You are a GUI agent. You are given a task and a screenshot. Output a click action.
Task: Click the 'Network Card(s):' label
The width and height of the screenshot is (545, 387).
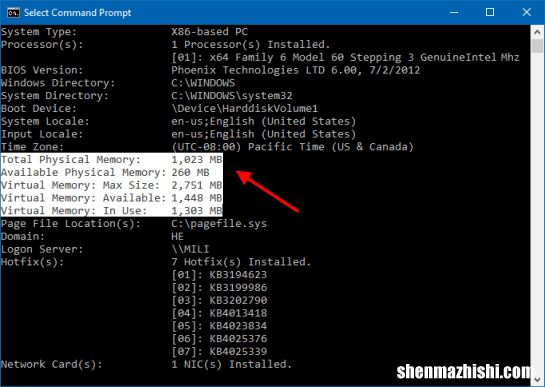click(x=51, y=364)
